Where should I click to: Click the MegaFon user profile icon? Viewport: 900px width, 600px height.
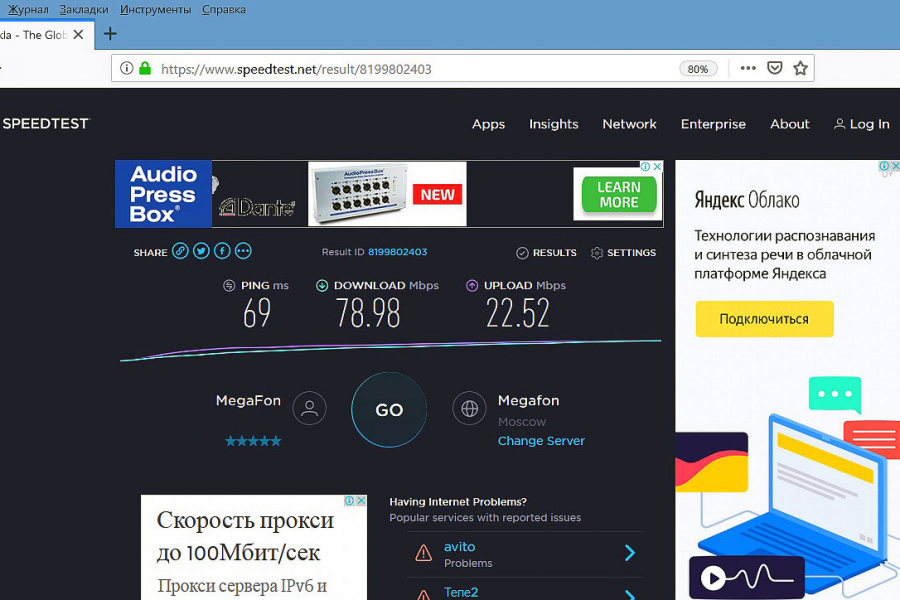309,408
